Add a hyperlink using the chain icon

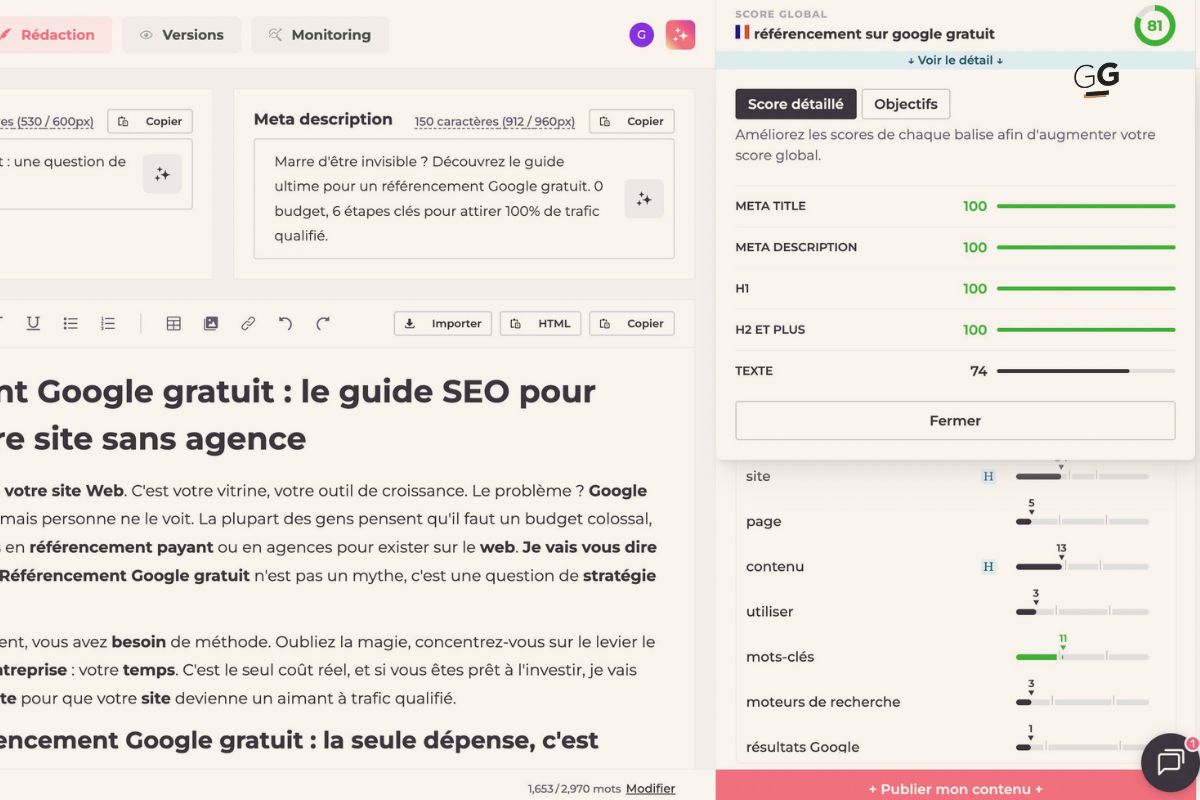tap(248, 323)
